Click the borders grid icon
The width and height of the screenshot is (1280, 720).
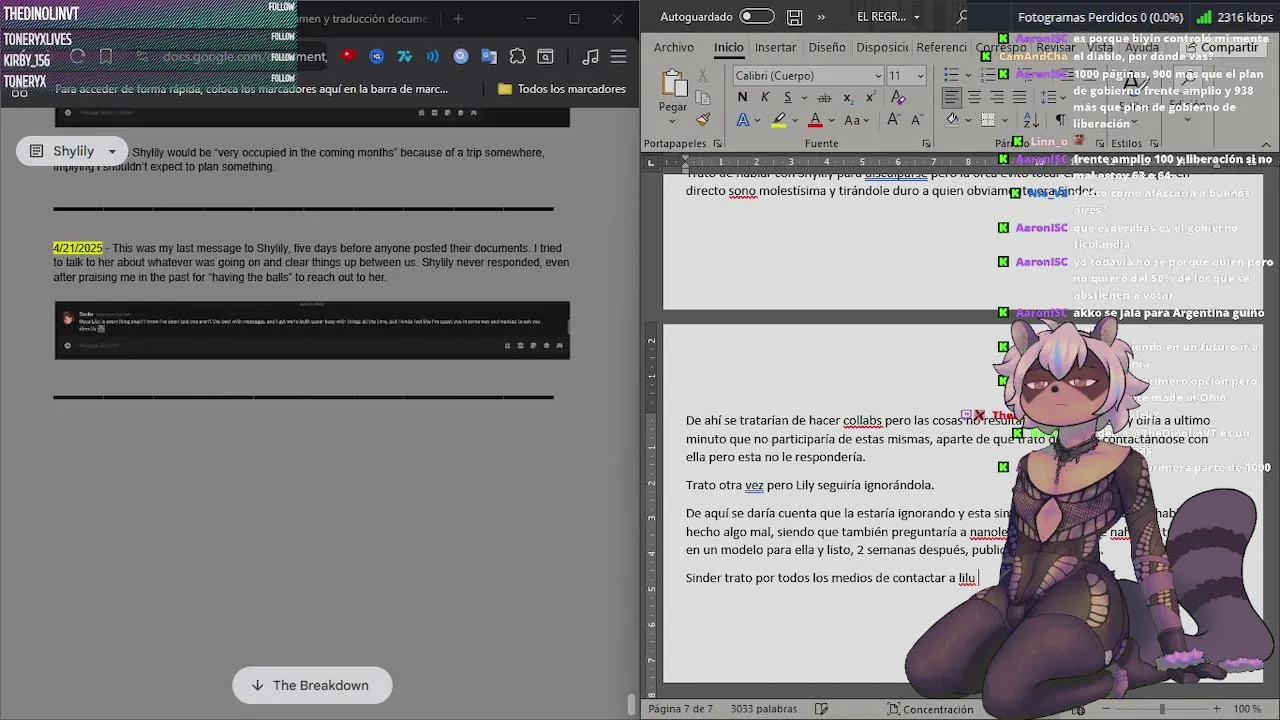tap(989, 120)
